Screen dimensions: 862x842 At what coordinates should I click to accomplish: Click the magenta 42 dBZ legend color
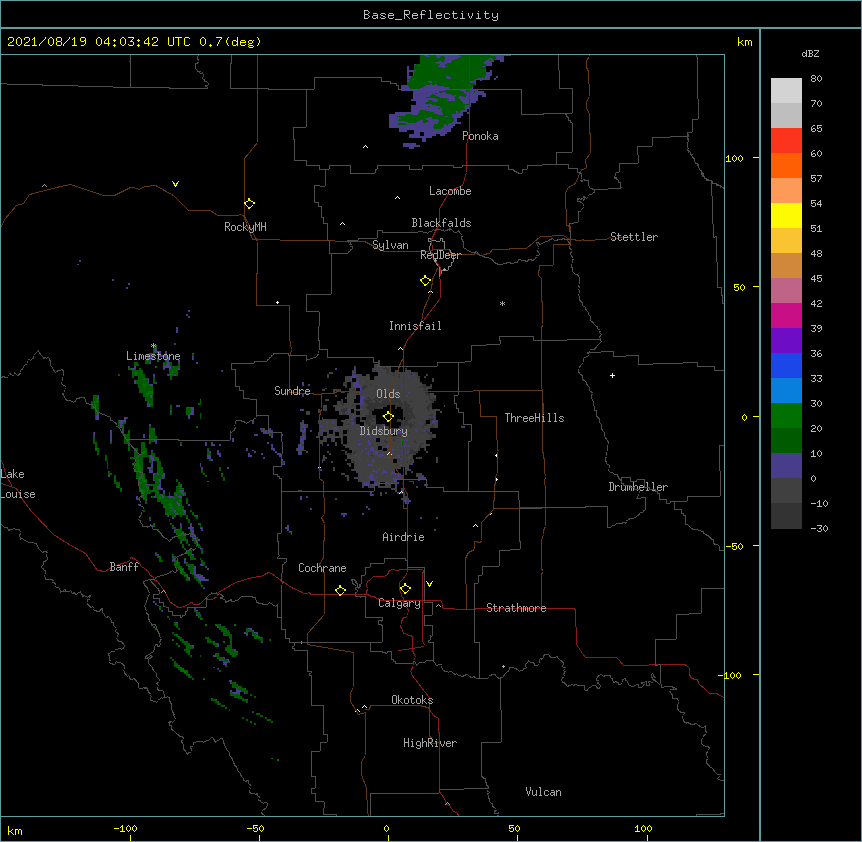(786, 315)
